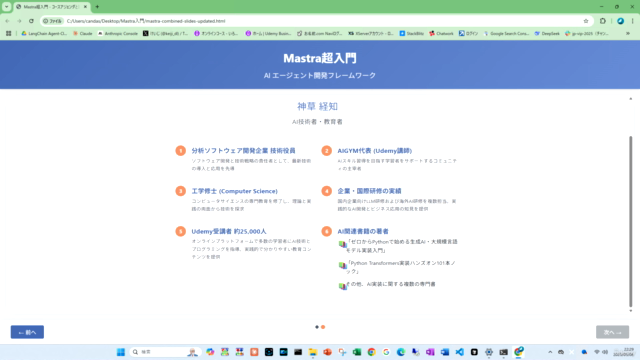
Task: Click book icon beside Python Transformers title
Action: pos(342,266)
